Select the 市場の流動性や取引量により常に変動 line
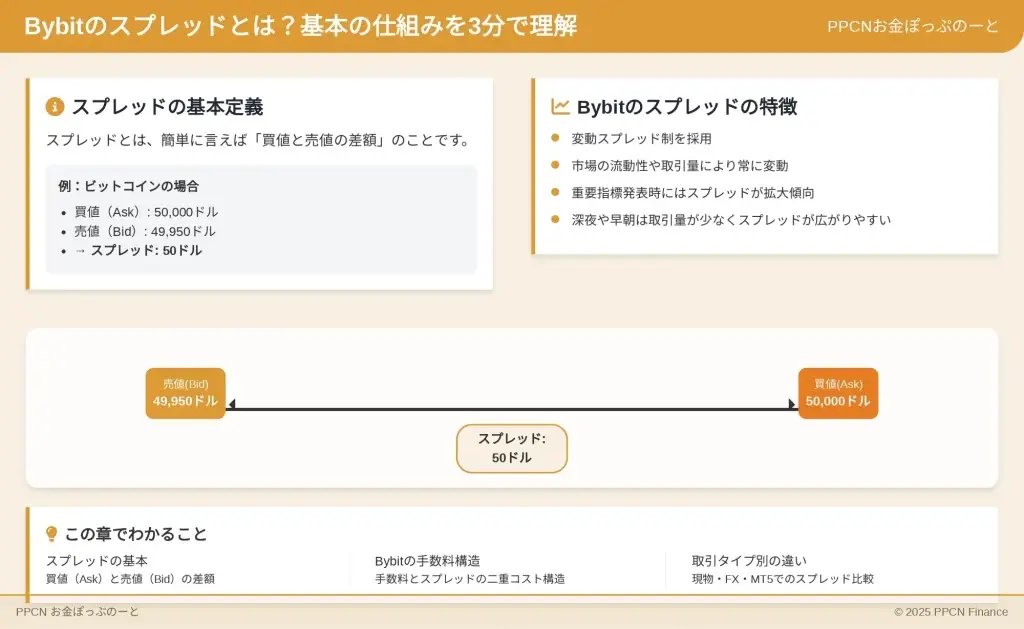Image resolution: width=1024 pixels, height=629 pixels. coord(679,165)
